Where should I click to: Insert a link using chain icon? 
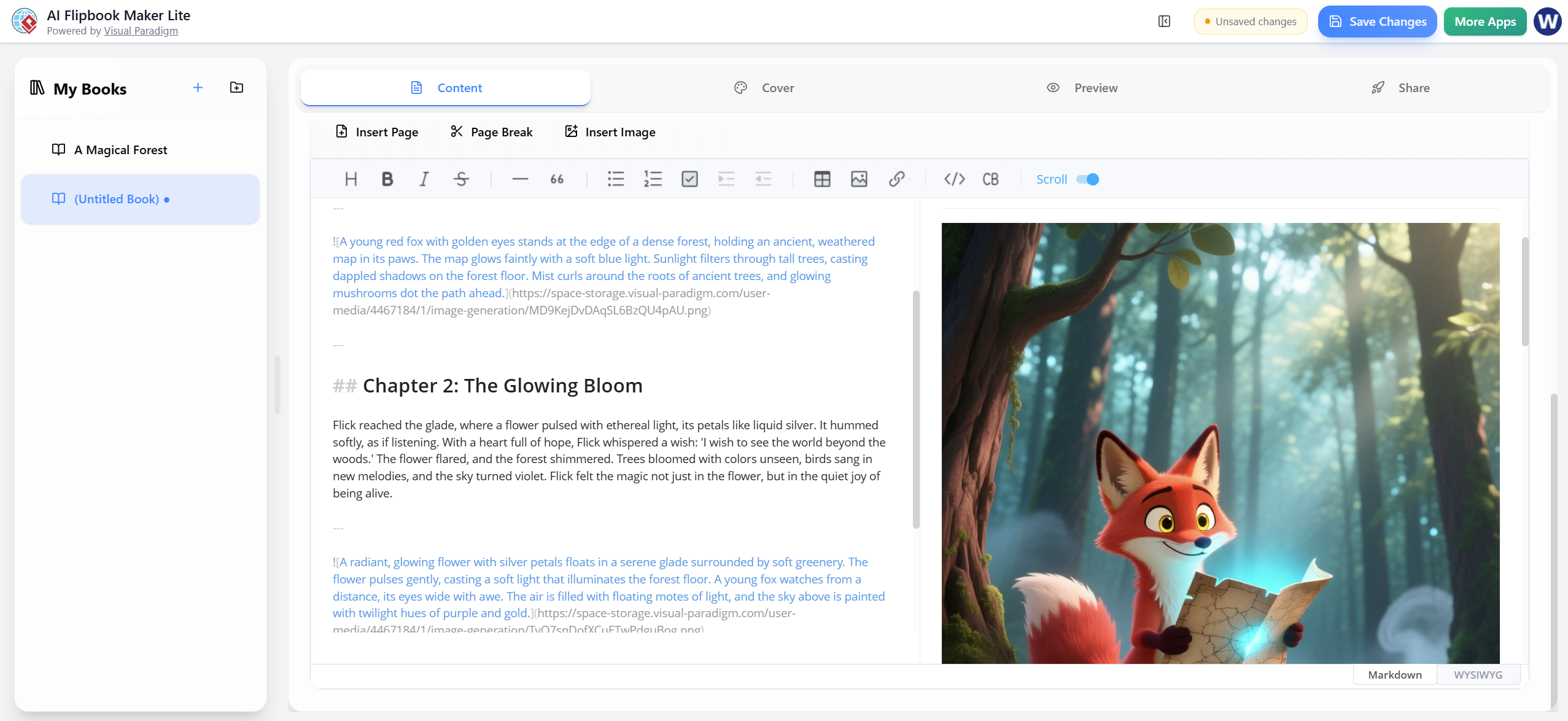[896, 179]
